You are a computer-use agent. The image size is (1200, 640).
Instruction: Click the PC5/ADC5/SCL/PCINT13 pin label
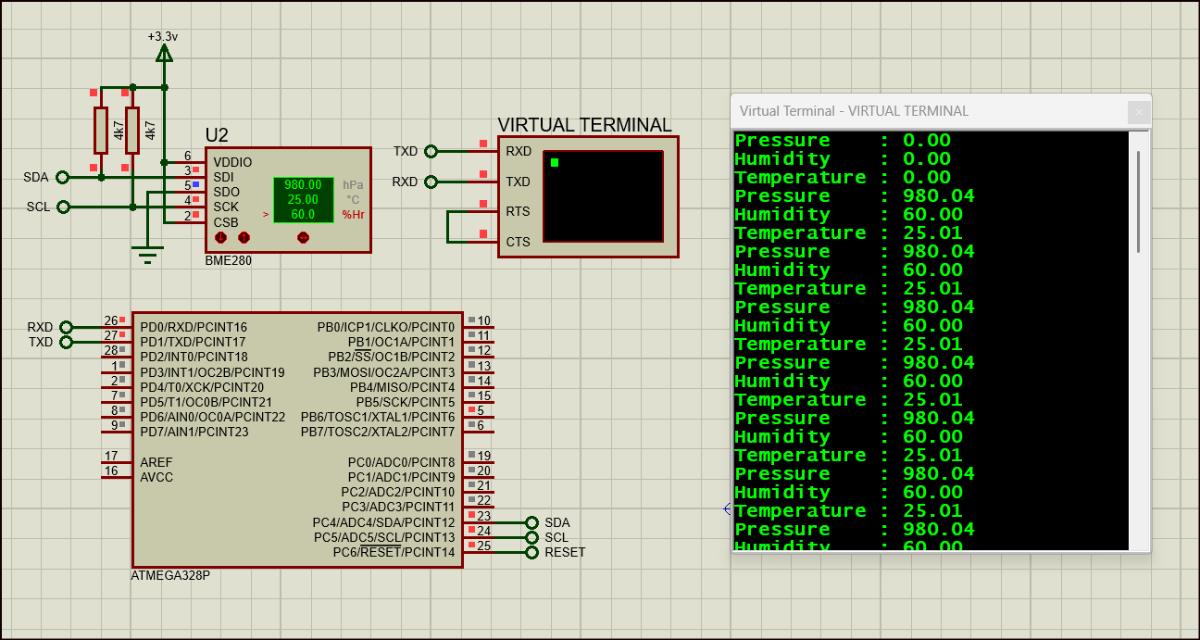[x=383, y=537]
